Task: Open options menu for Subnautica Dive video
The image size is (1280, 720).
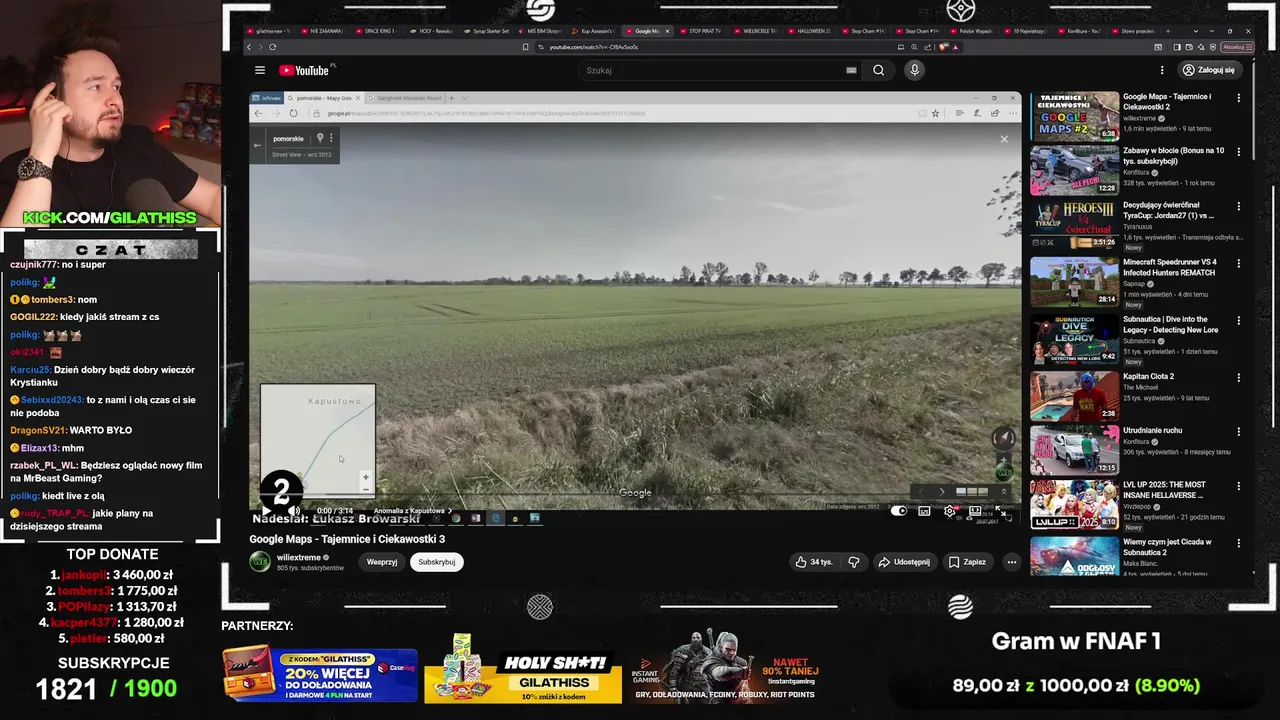Action: (x=1238, y=321)
